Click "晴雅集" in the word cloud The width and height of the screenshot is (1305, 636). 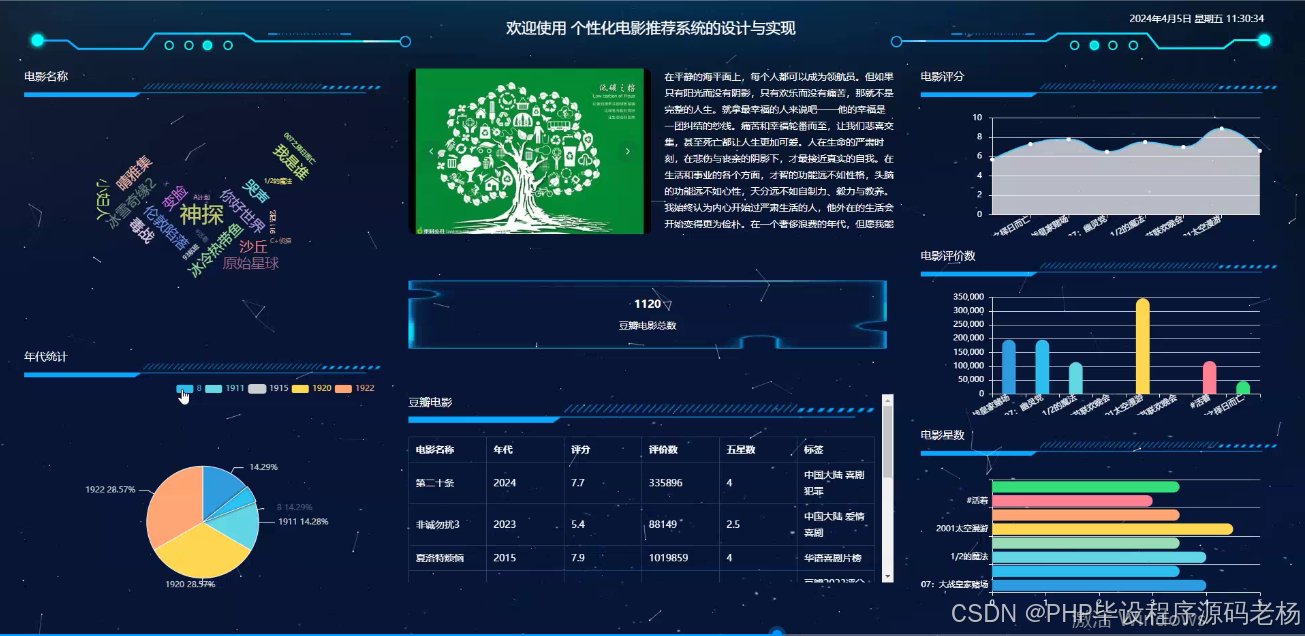134,172
